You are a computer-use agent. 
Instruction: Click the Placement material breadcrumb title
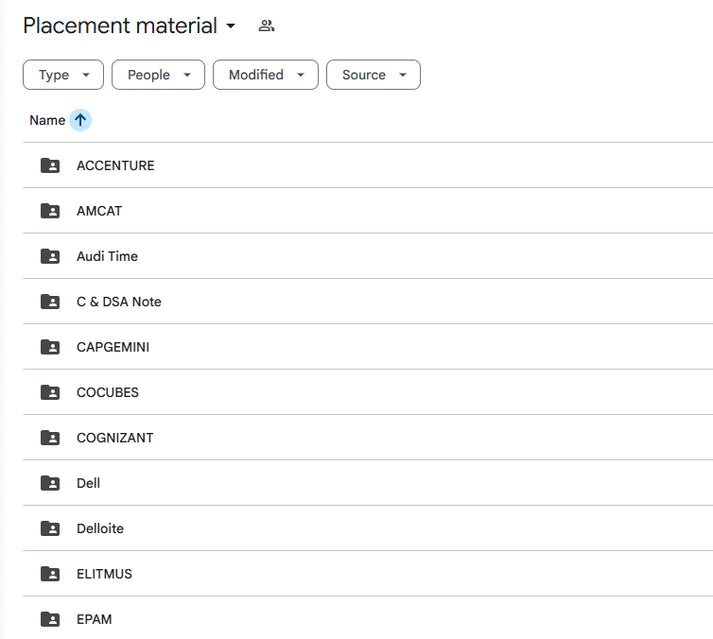tap(120, 26)
